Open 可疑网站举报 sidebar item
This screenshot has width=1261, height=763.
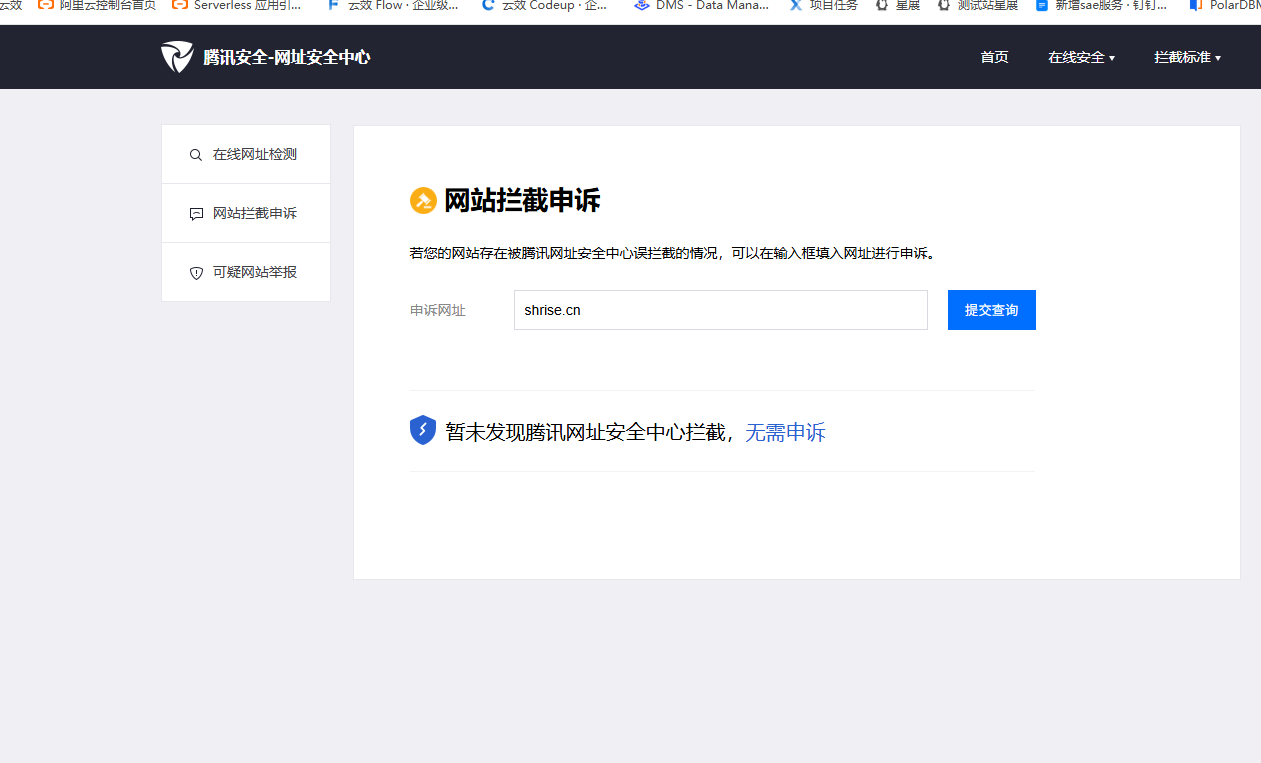(x=246, y=272)
